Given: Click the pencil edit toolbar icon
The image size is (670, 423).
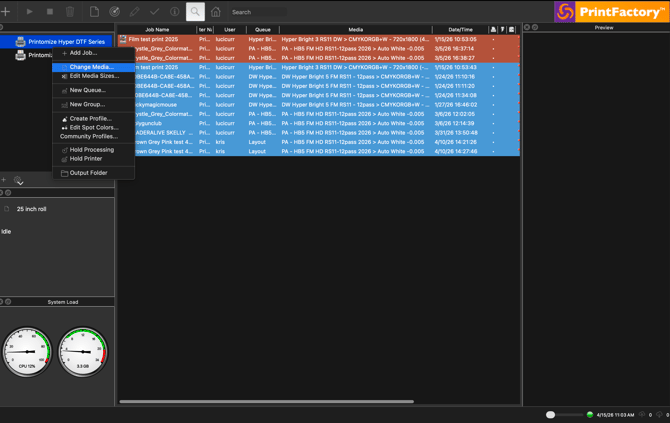Looking at the screenshot, I should pos(135,12).
